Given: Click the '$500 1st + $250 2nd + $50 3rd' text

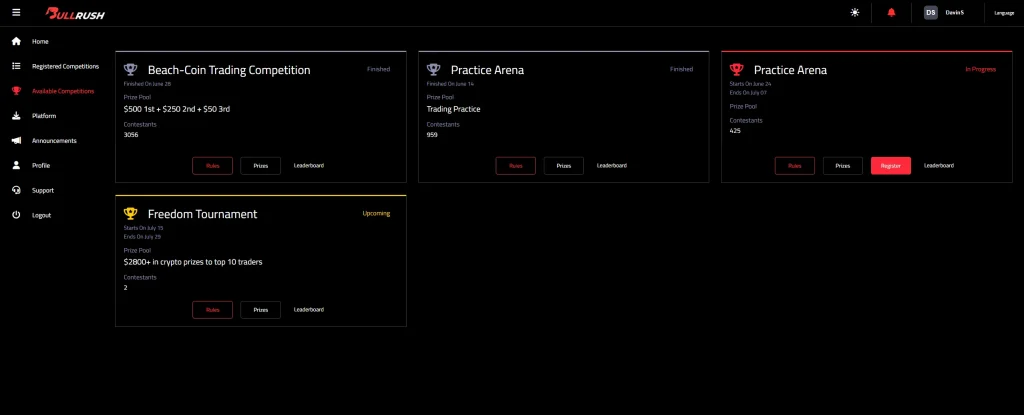Looking at the screenshot, I should tap(176, 109).
